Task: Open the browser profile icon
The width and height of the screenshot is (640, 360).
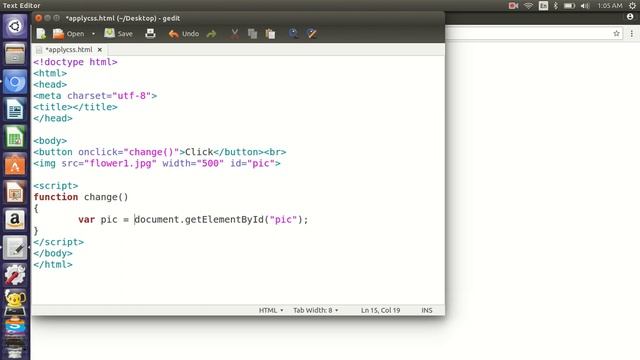Action: pos(630,17)
